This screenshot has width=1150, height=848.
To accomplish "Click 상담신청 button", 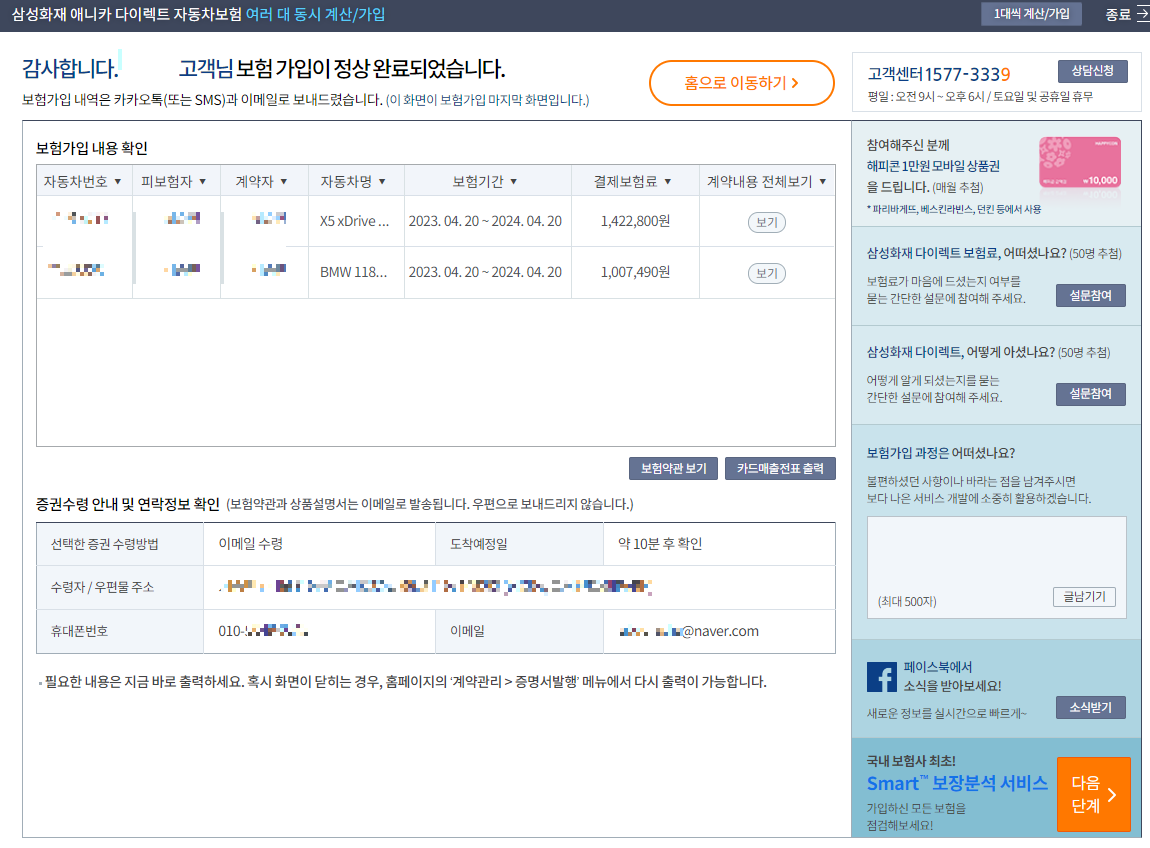I will (x=1092, y=71).
